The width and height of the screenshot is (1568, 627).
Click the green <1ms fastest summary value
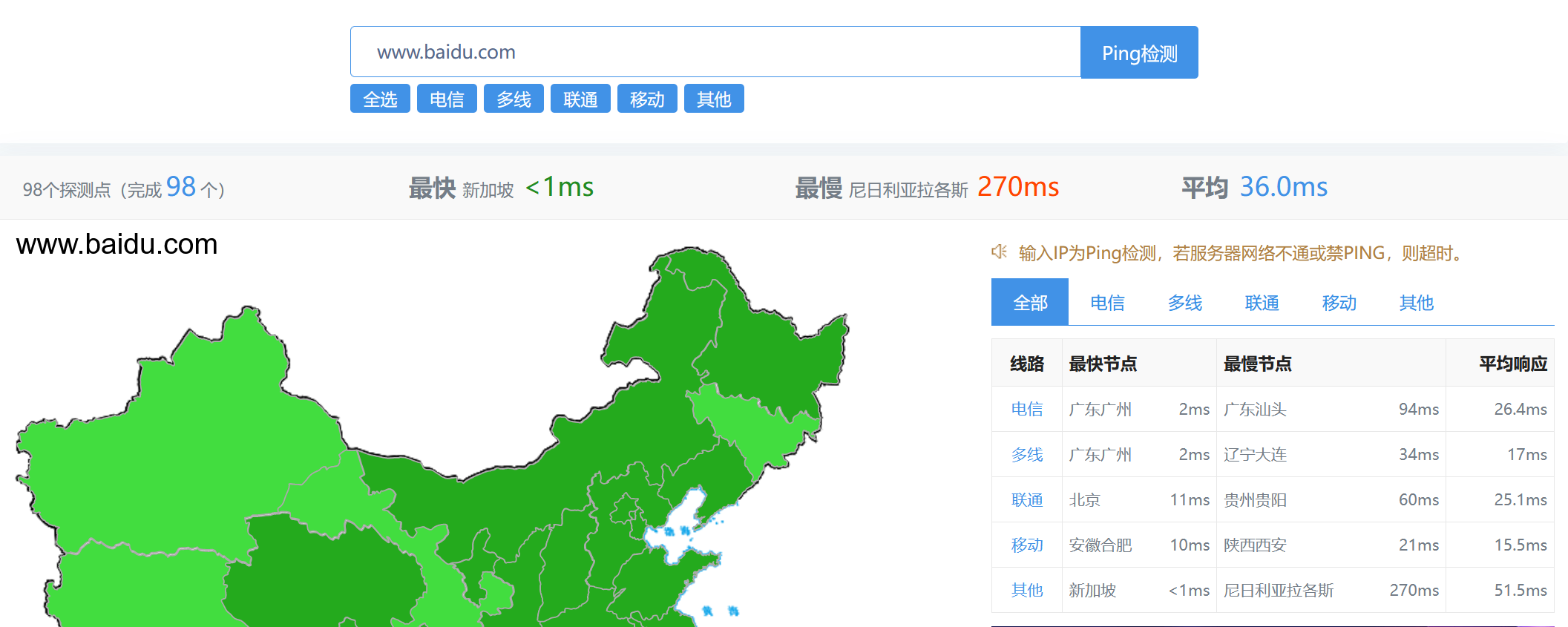pos(560,187)
